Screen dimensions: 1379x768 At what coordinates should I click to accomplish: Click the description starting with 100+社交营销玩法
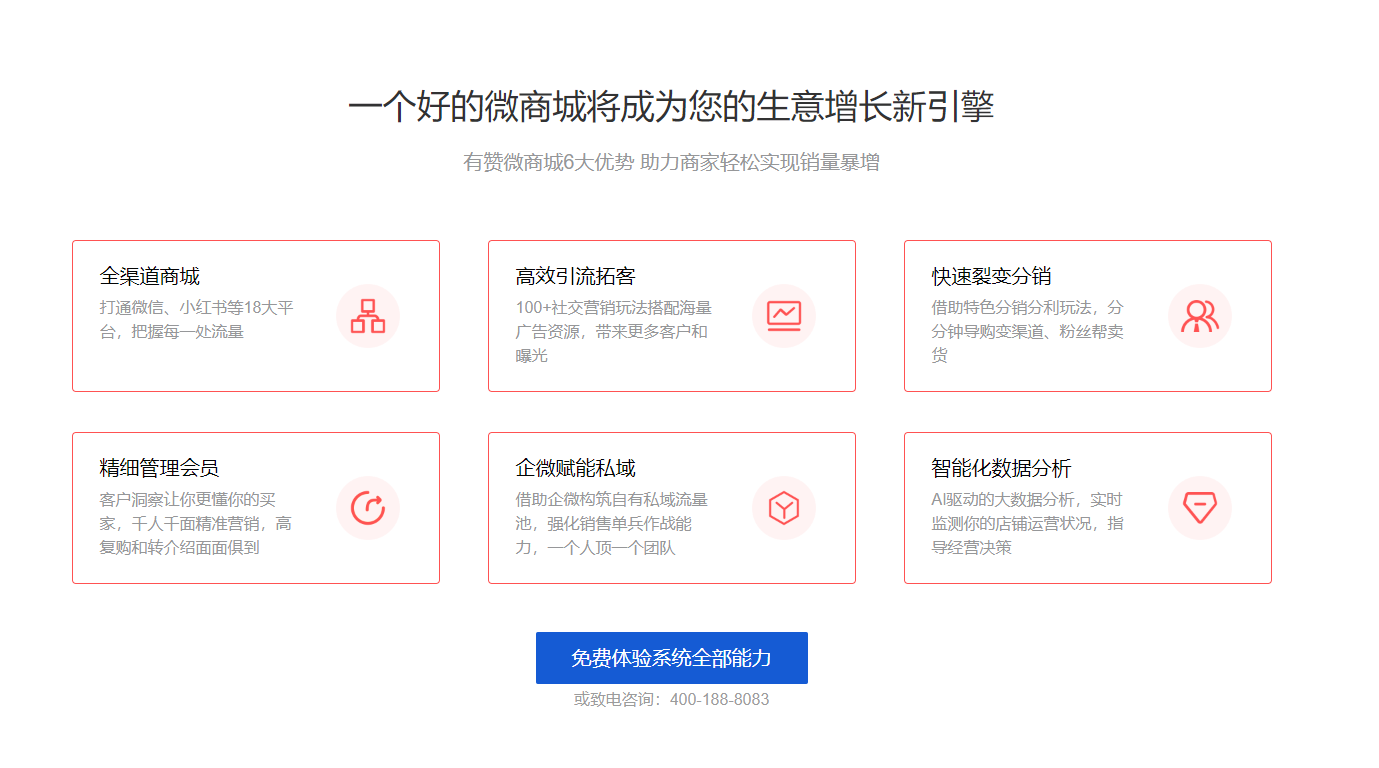[614, 331]
